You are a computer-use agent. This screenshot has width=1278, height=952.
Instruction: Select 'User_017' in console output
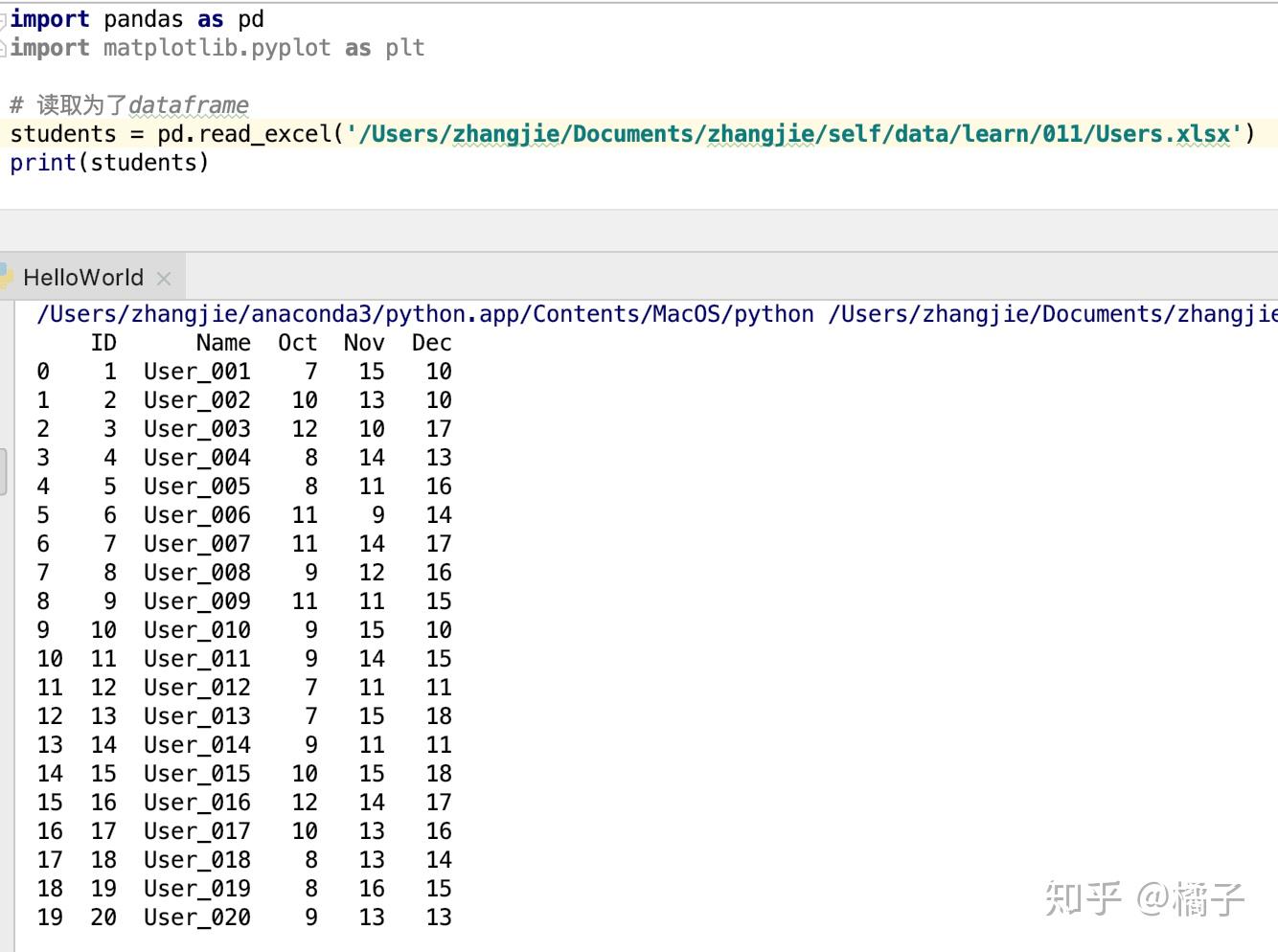pos(197,831)
